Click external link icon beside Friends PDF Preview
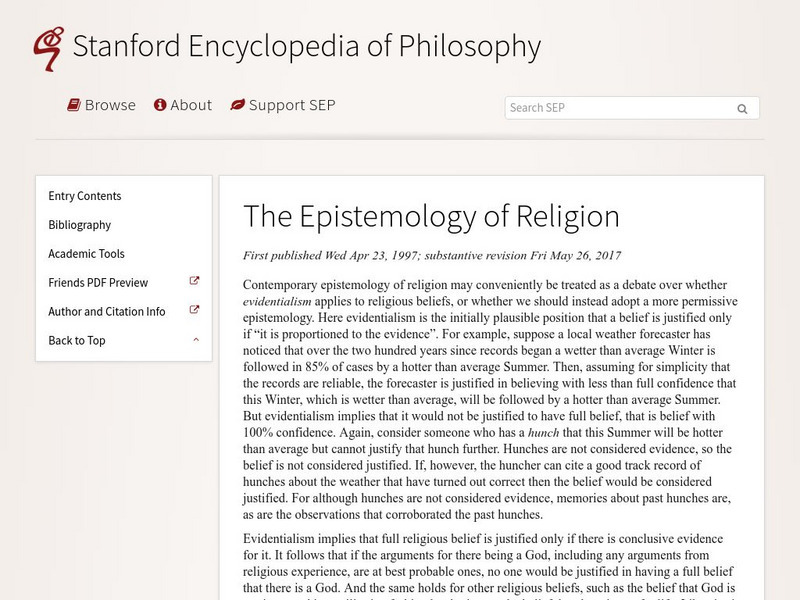Image resolution: width=800 pixels, height=600 pixels. [195, 282]
